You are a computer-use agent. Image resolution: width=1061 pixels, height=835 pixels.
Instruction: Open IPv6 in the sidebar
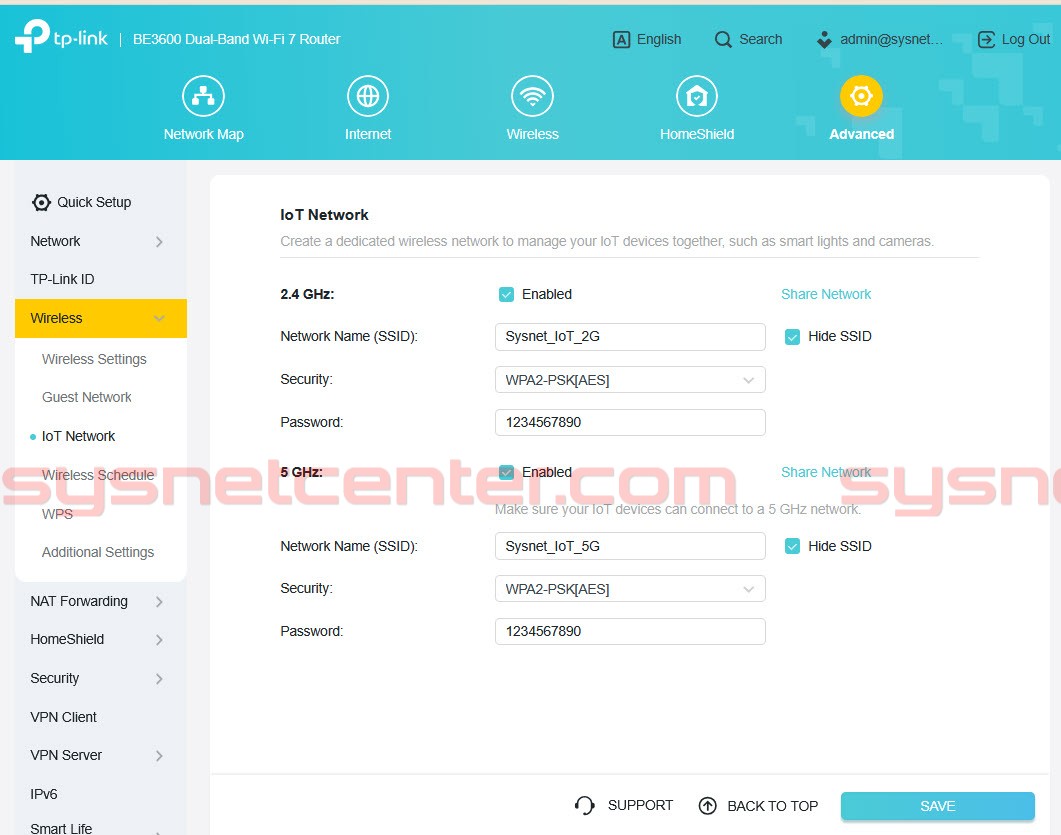(x=43, y=794)
